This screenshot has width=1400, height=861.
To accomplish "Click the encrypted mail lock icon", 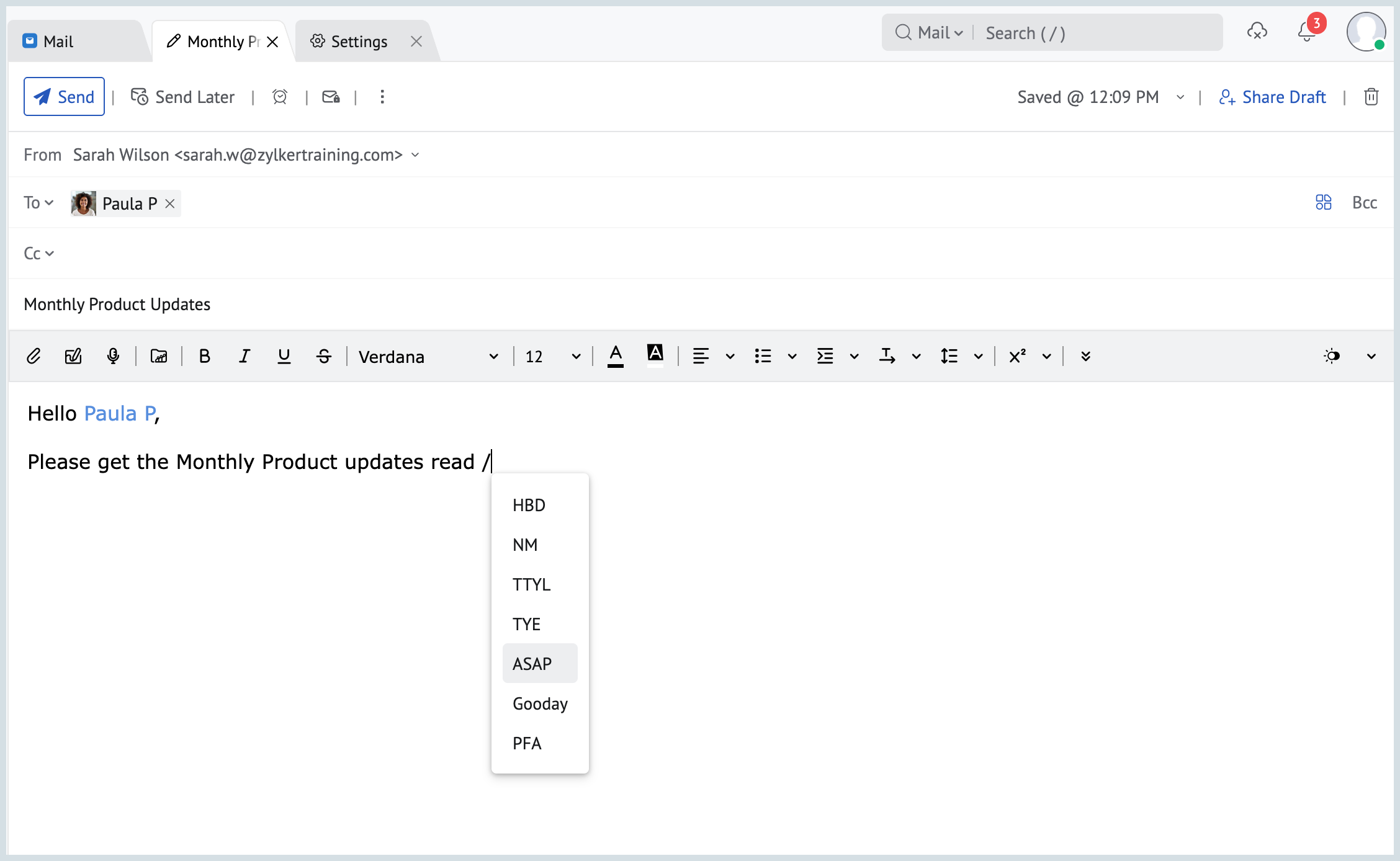I will point(331,97).
